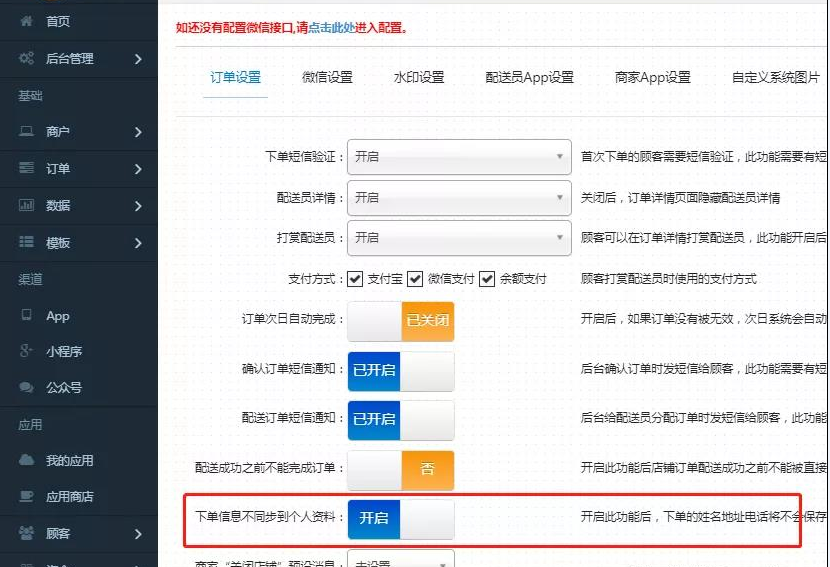Click the 点击此处 configuration link
Screen dimensions: 830x567
[x=331, y=28]
